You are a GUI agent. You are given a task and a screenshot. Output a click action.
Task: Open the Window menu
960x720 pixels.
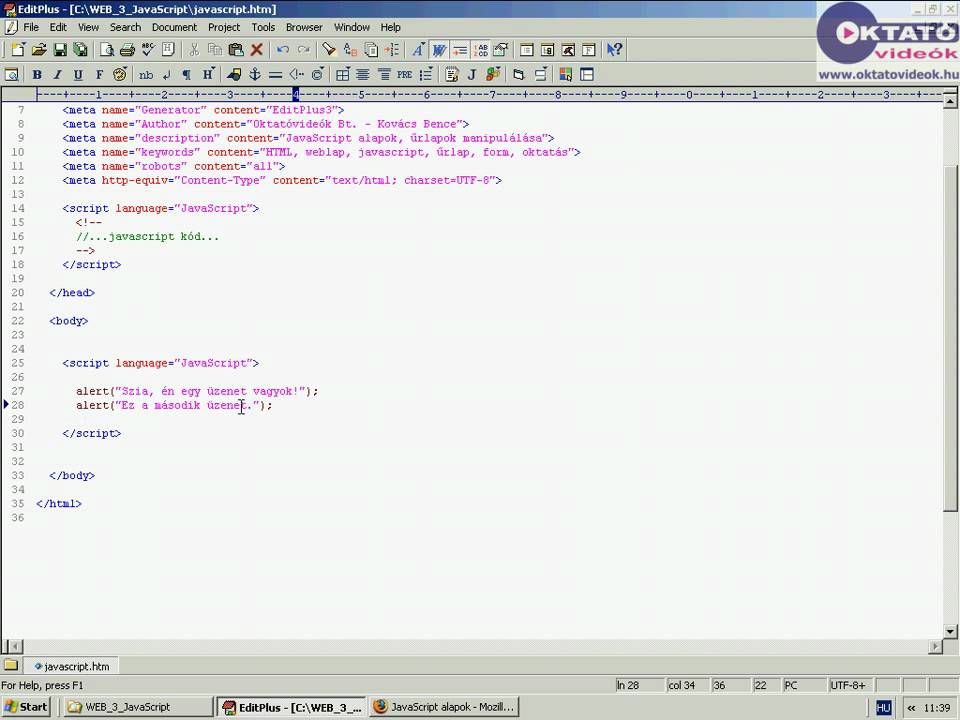[351, 27]
